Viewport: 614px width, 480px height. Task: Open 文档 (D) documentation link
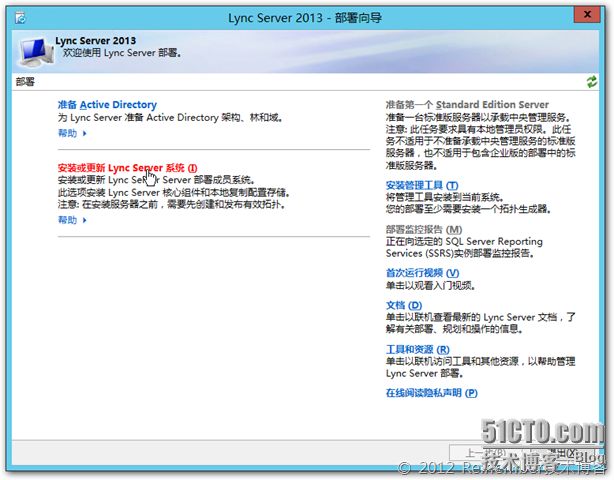pyautogui.click(x=403, y=305)
